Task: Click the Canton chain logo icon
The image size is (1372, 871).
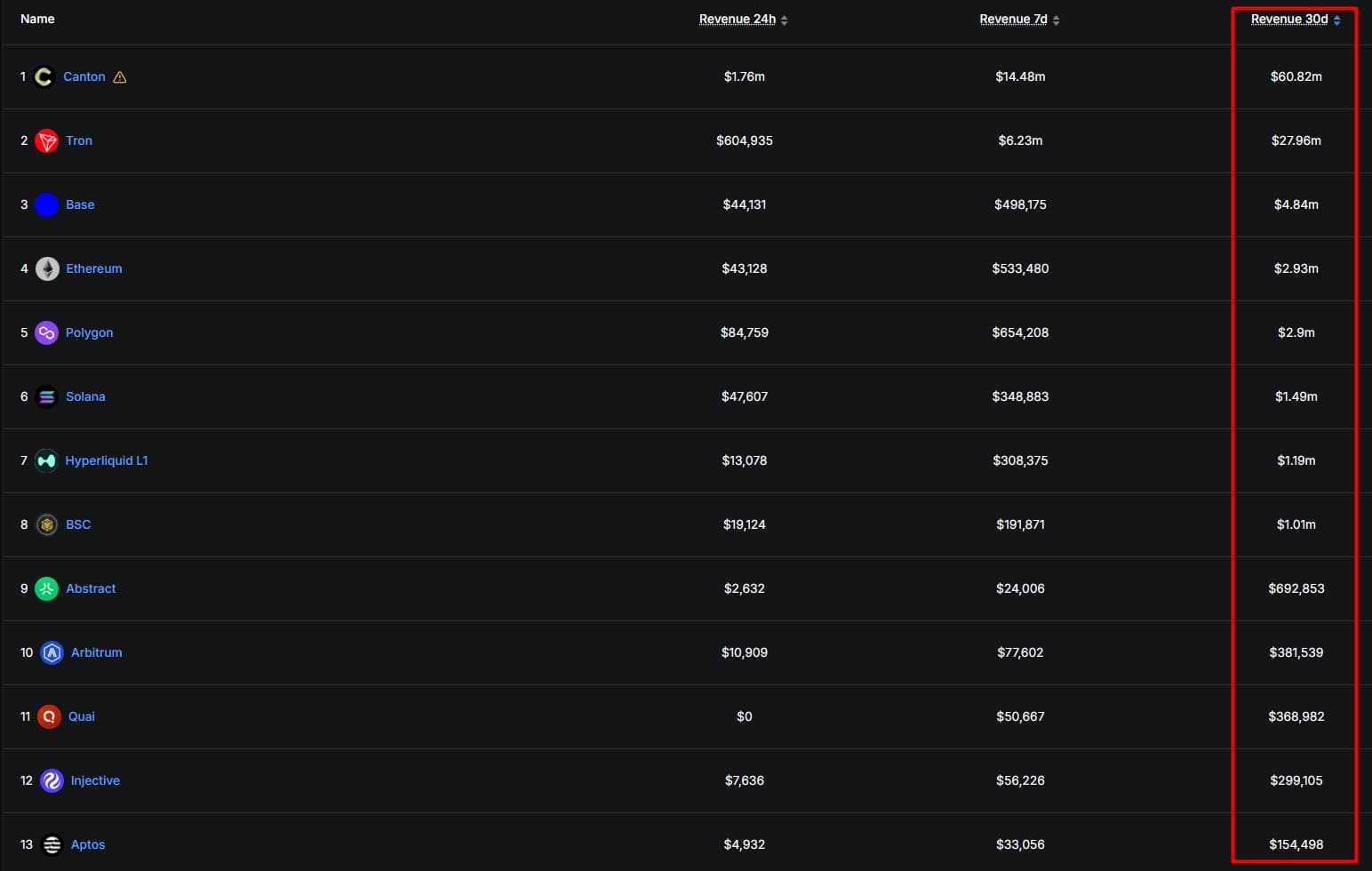Action: [x=44, y=77]
